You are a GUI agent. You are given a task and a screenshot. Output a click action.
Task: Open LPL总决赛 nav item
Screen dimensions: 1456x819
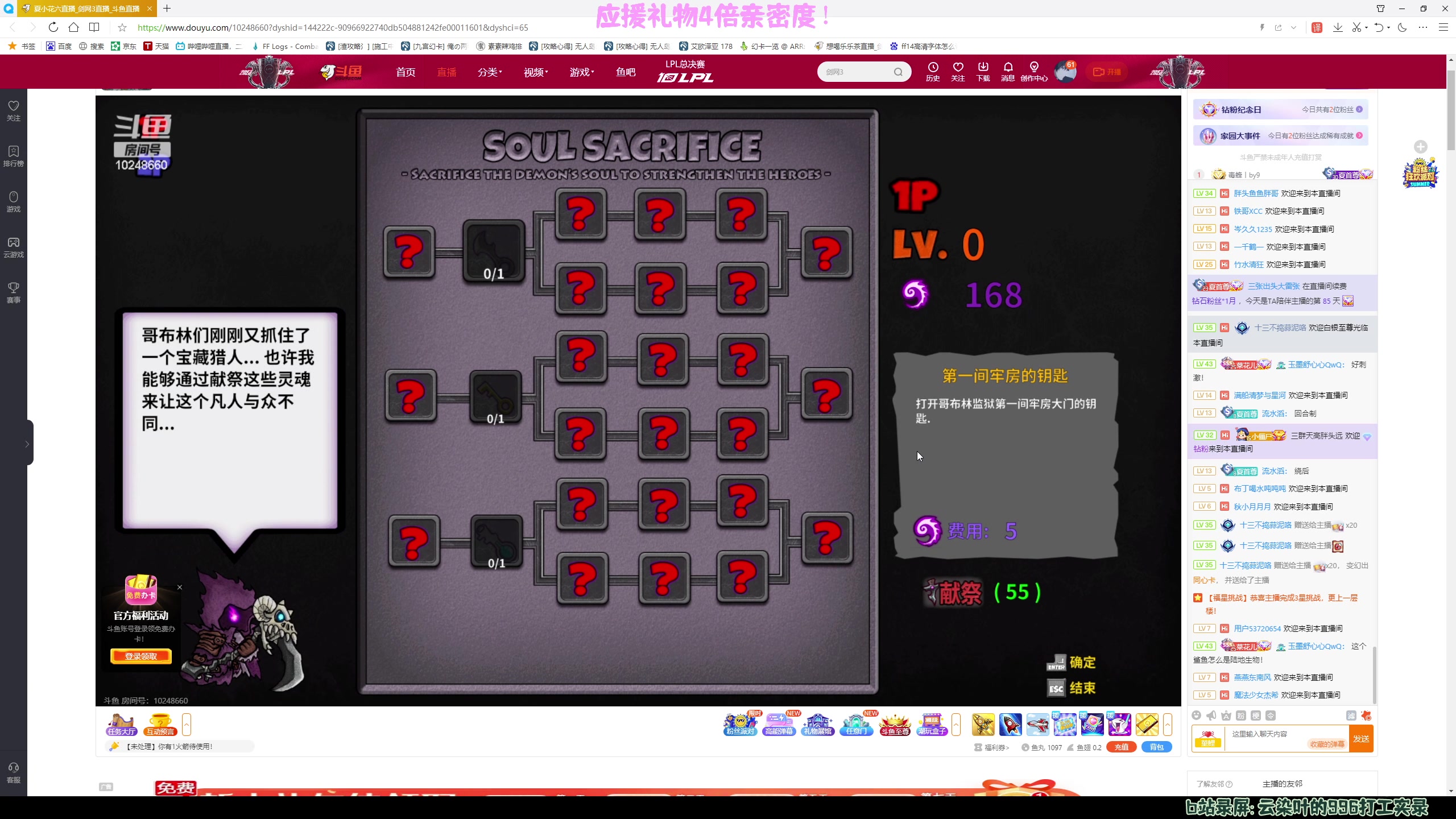pos(685,72)
